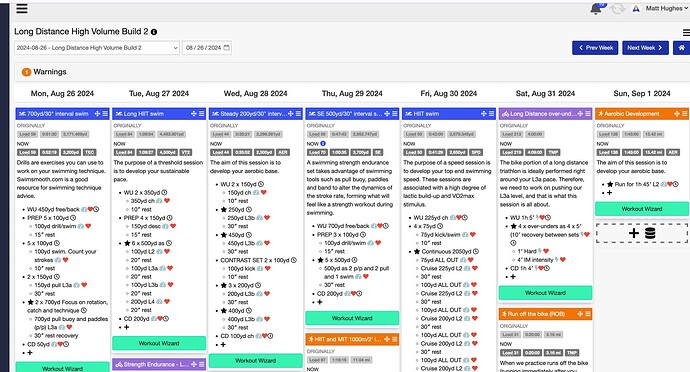Open the calendar picker icon
This screenshot has width=690, height=372.
coord(227,48)
